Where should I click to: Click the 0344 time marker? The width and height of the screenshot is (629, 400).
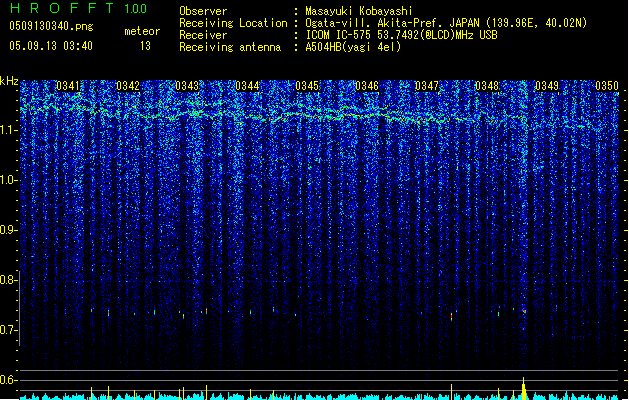pyautogui.click(x=247, y=86)
